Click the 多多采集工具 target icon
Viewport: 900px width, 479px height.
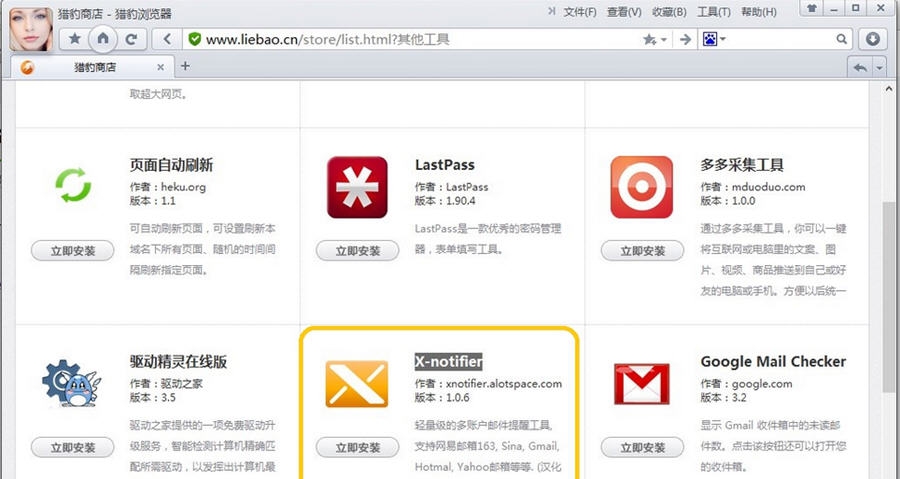[x=642, y=187]
